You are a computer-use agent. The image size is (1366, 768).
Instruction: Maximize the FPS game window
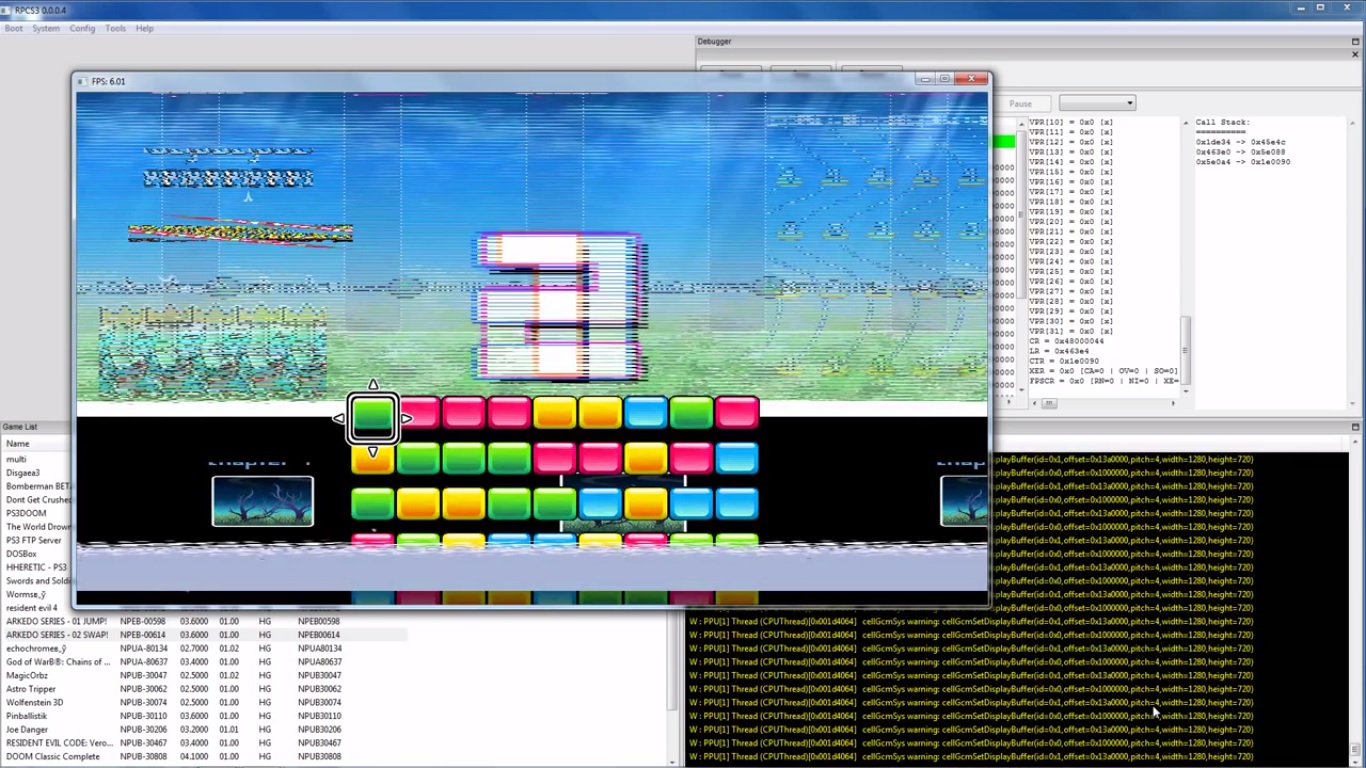[x=945, y=79]
